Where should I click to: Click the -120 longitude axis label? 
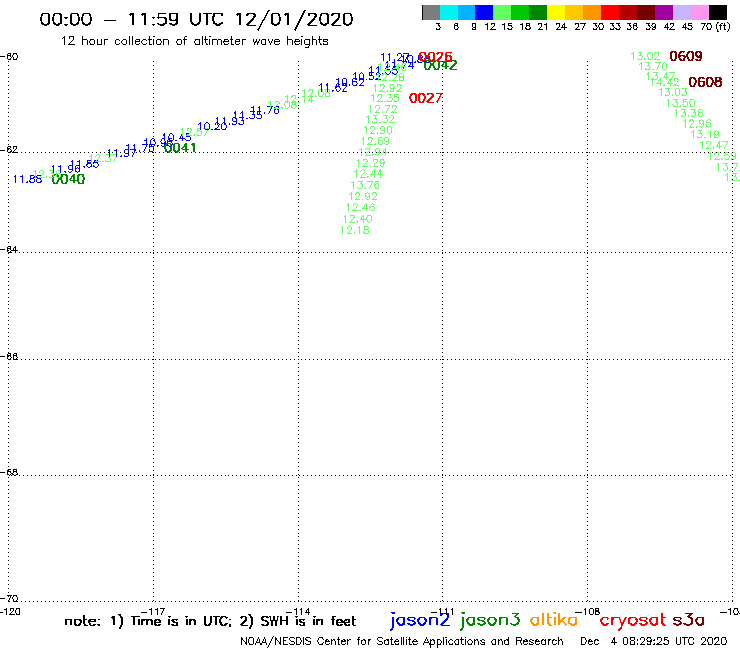coord(10,612)
